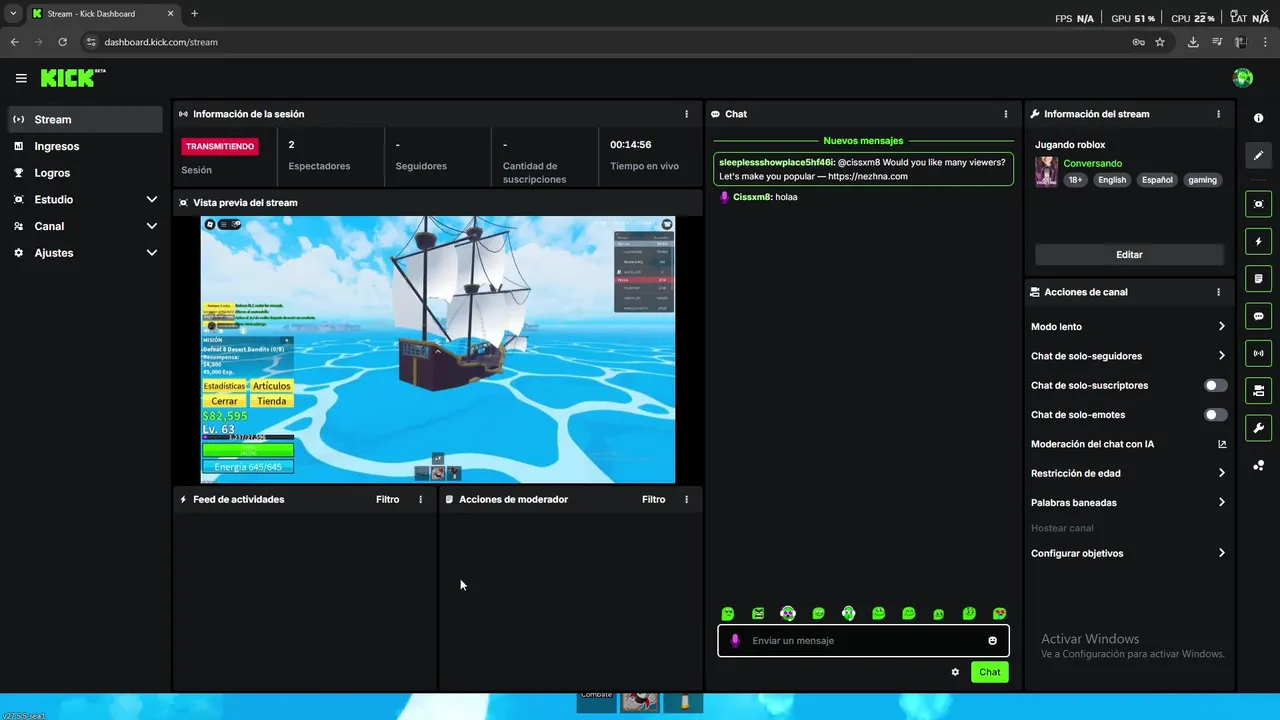
Task: Click in the Enviar un mensaje field
Action: [863, 641]
